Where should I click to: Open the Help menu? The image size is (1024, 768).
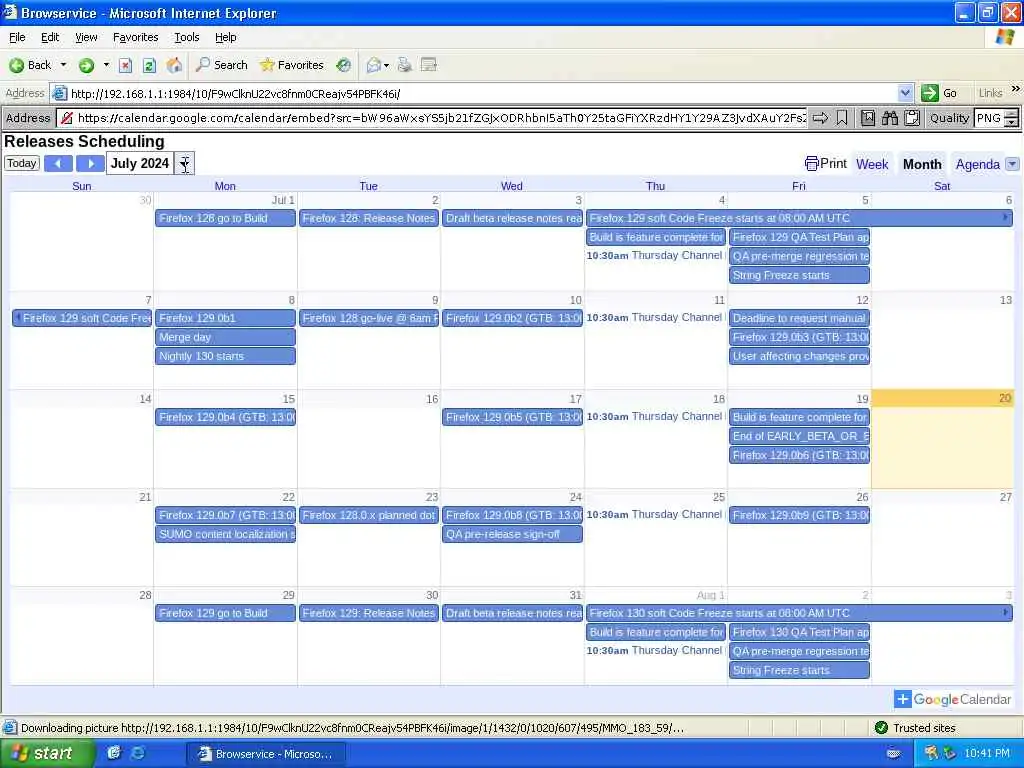pos(225,37)
